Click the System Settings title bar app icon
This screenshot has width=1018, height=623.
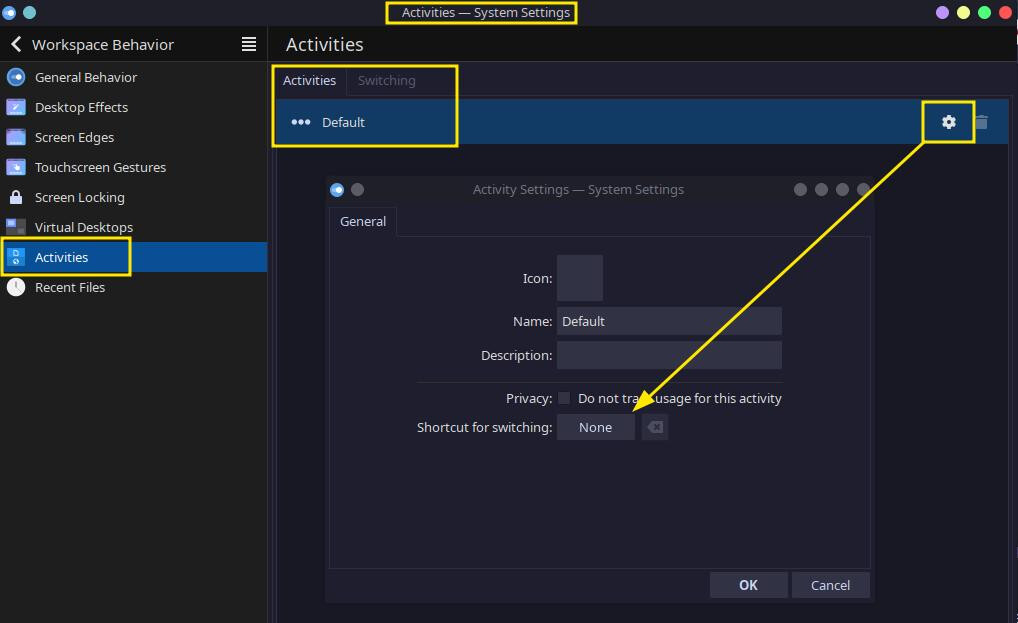point(9,12)
